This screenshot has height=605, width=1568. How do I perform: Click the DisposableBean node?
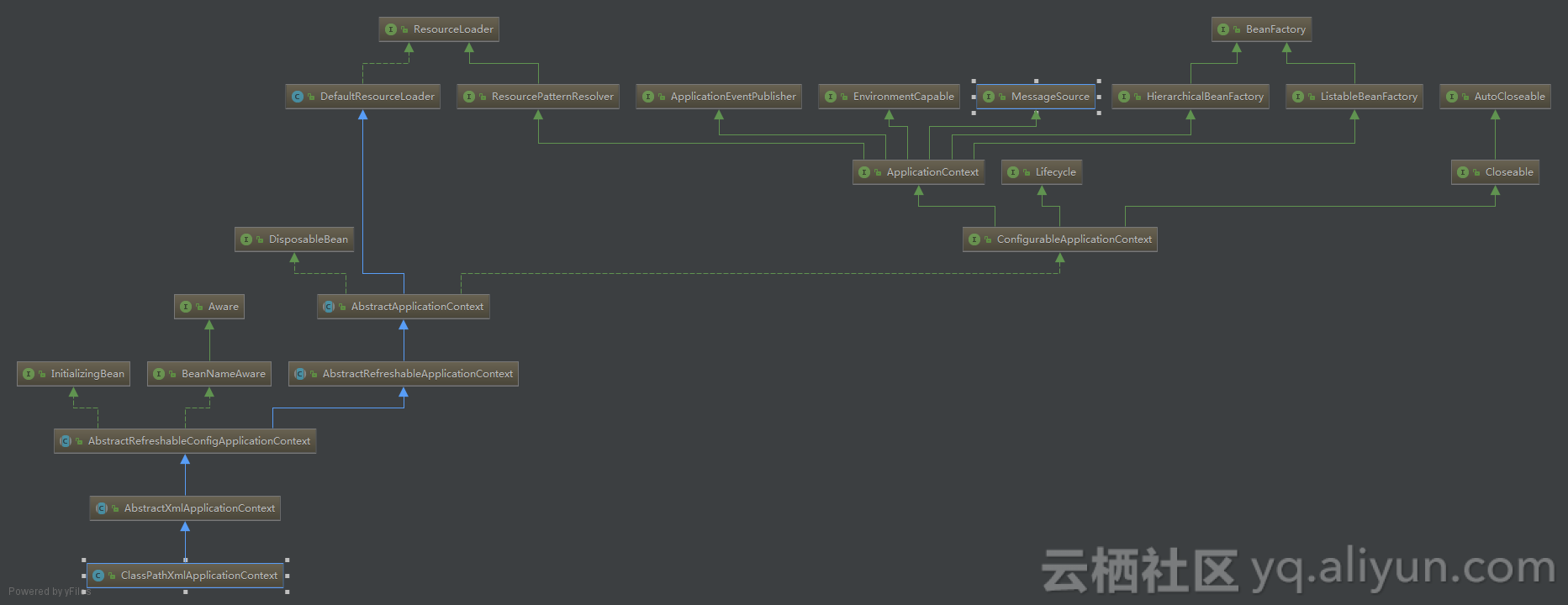click(x=294, y=239)
